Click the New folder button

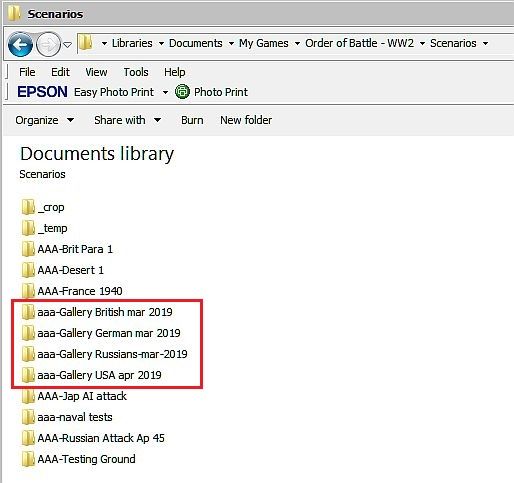(x=246, y=120)
